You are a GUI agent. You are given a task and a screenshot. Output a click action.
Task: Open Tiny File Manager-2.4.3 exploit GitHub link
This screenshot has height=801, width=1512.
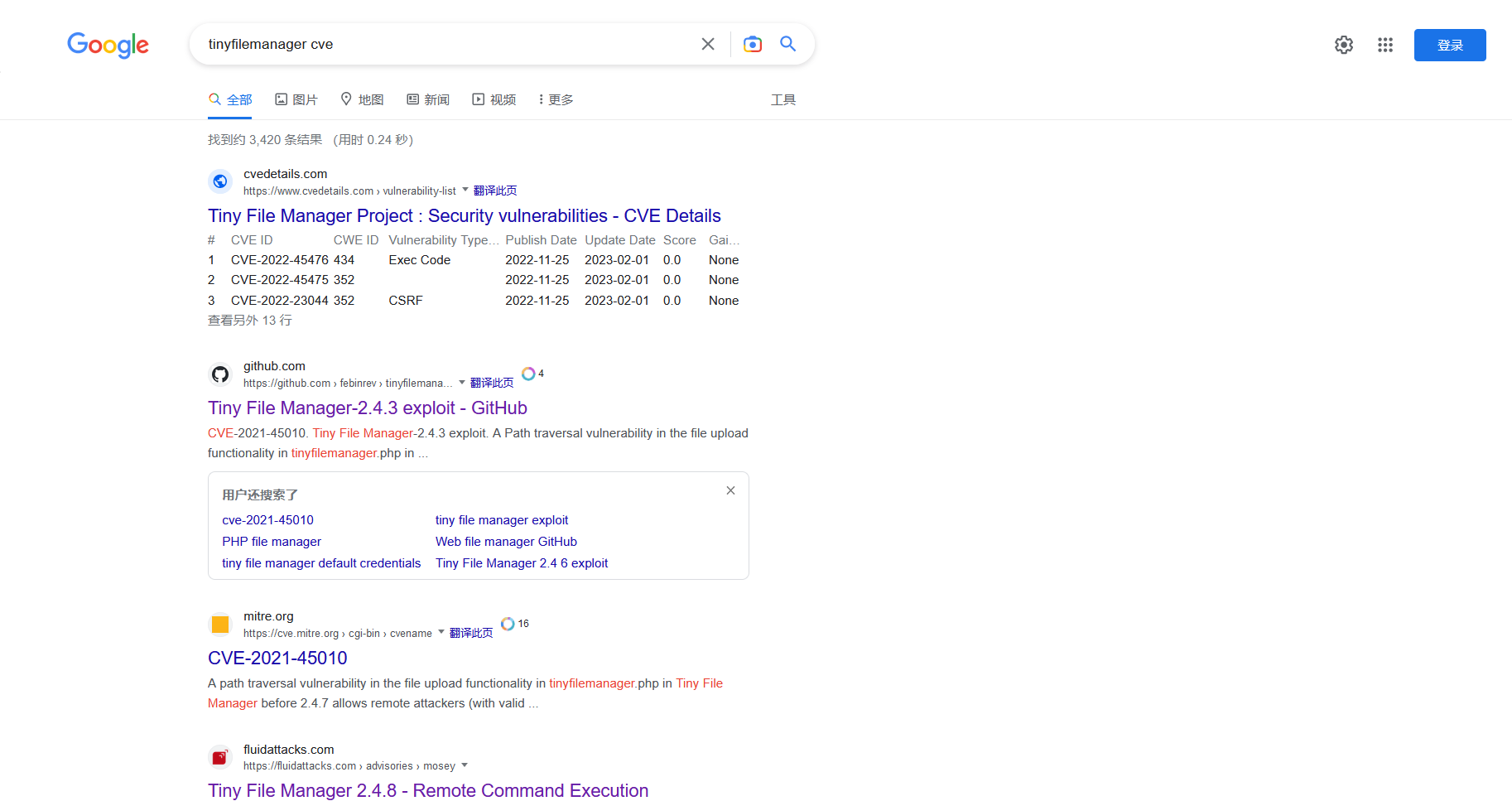(368, 408)
